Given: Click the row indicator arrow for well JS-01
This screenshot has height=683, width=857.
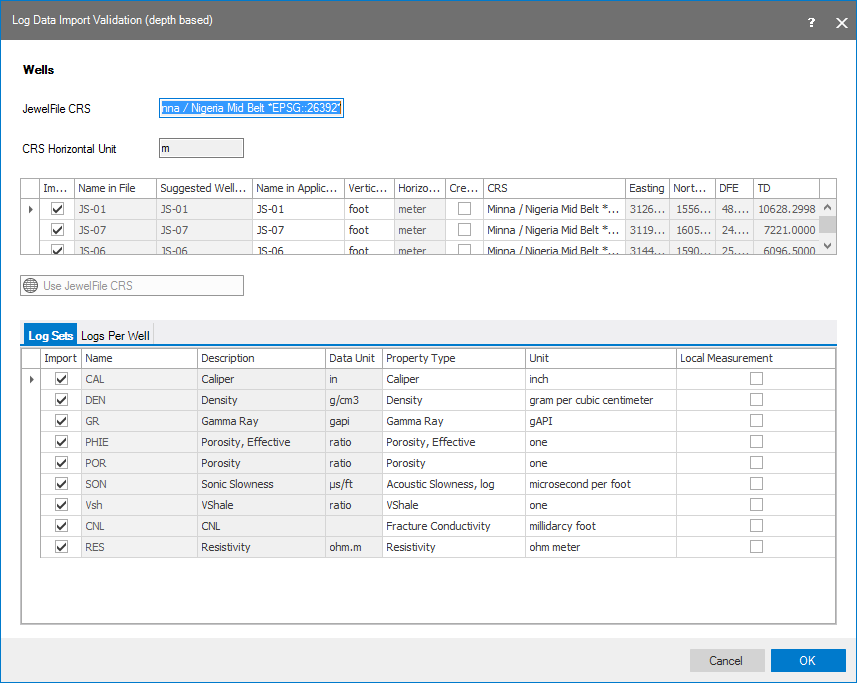Looking at the screenshot, I should 30,209.
